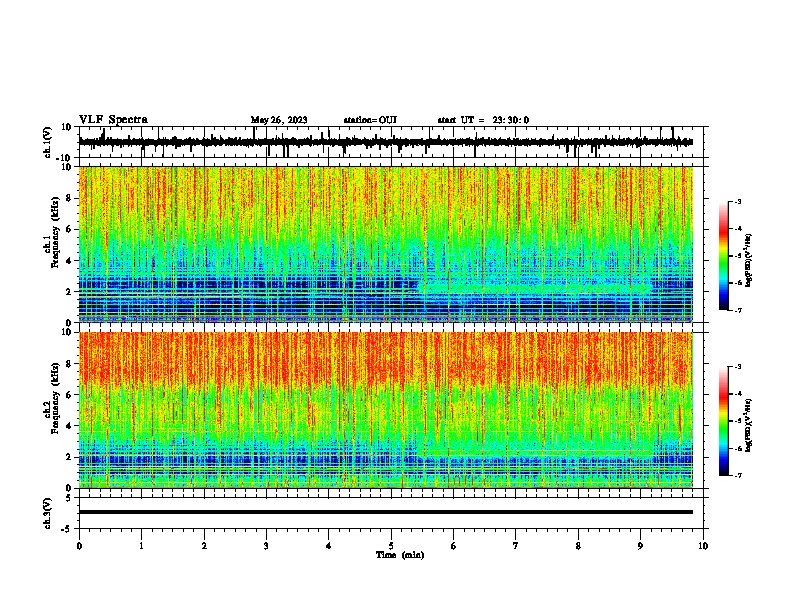The width and height of the screenshot is (792, 612).
Task: Click the log(PSD) label beside ch.2 color bar
Action: pyautogui.click(x=749, y=426)
